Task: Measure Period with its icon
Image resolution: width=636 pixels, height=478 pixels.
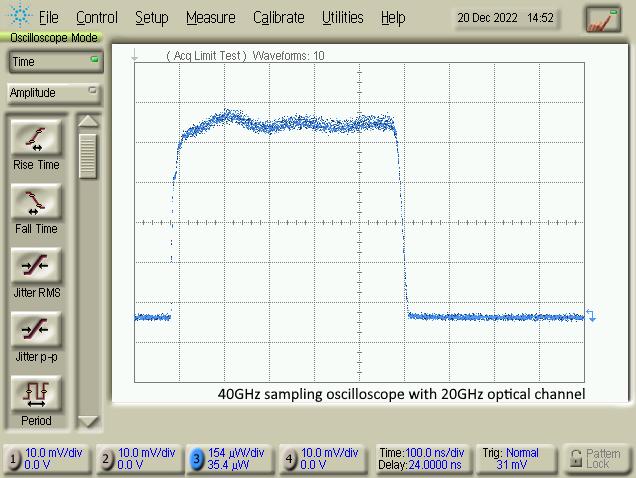Action: 36,394
